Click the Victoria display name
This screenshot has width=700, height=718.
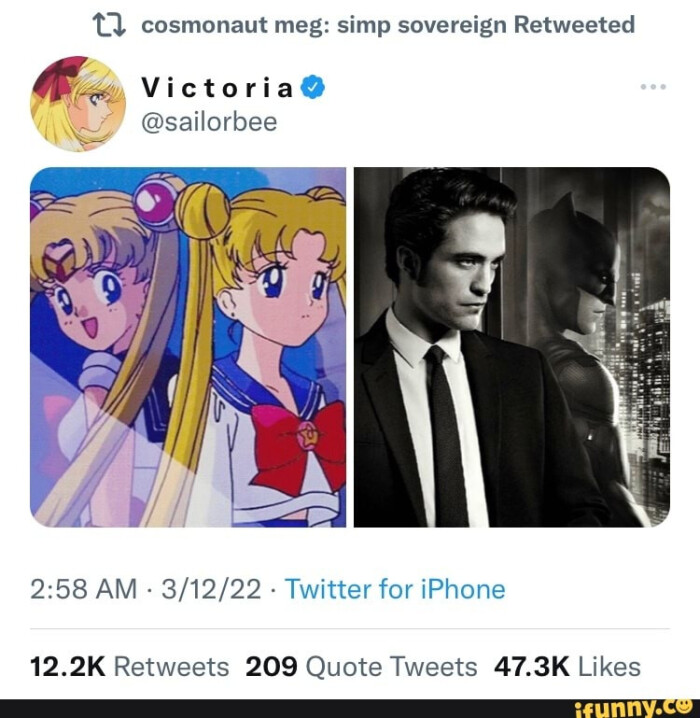(x=217, y=88)
